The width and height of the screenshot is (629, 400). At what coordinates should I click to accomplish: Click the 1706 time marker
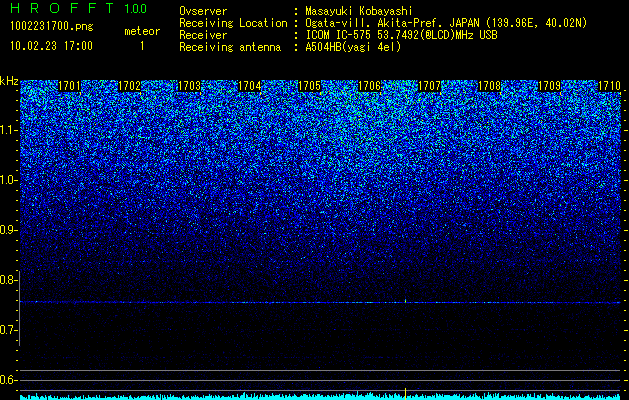369,86
